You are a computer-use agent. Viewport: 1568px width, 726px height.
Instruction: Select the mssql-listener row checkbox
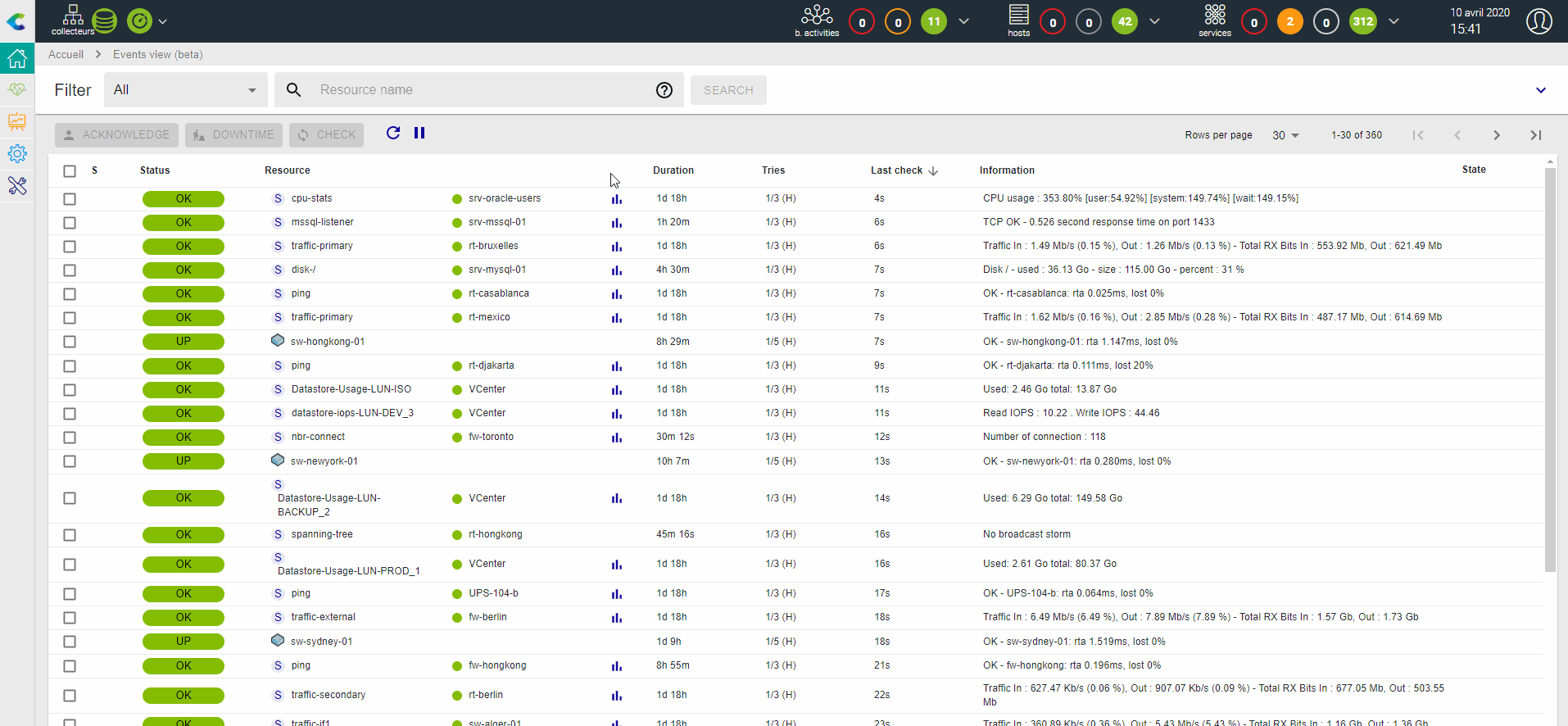click(x=70, y=223)
